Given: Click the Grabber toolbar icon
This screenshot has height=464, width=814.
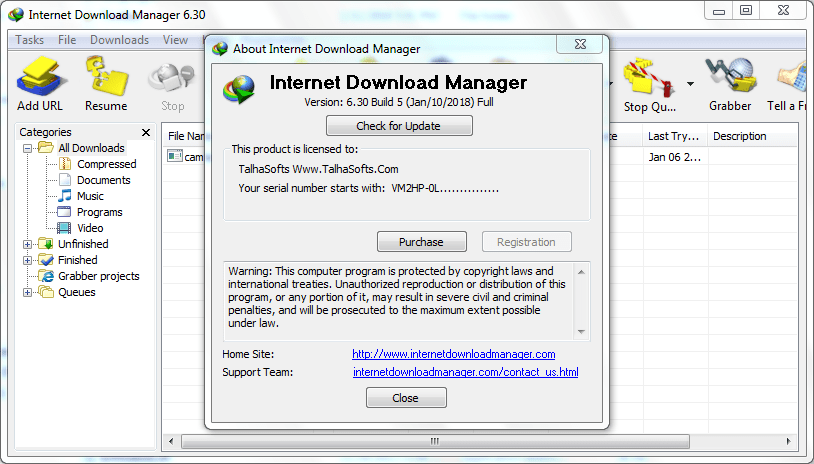Looking at the screenshot, I should pyautogui.click(x=730, y=76).
